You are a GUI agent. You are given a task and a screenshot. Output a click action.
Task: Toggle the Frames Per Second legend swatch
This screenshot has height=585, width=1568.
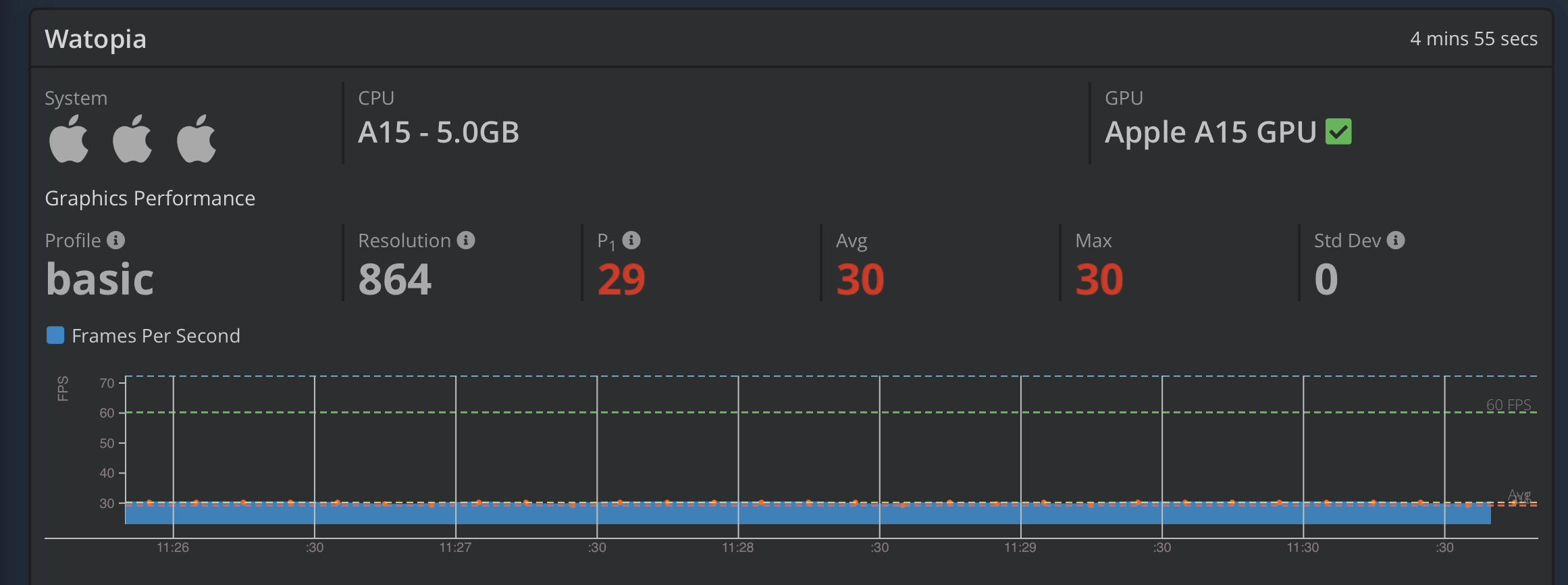pos(55,336)
